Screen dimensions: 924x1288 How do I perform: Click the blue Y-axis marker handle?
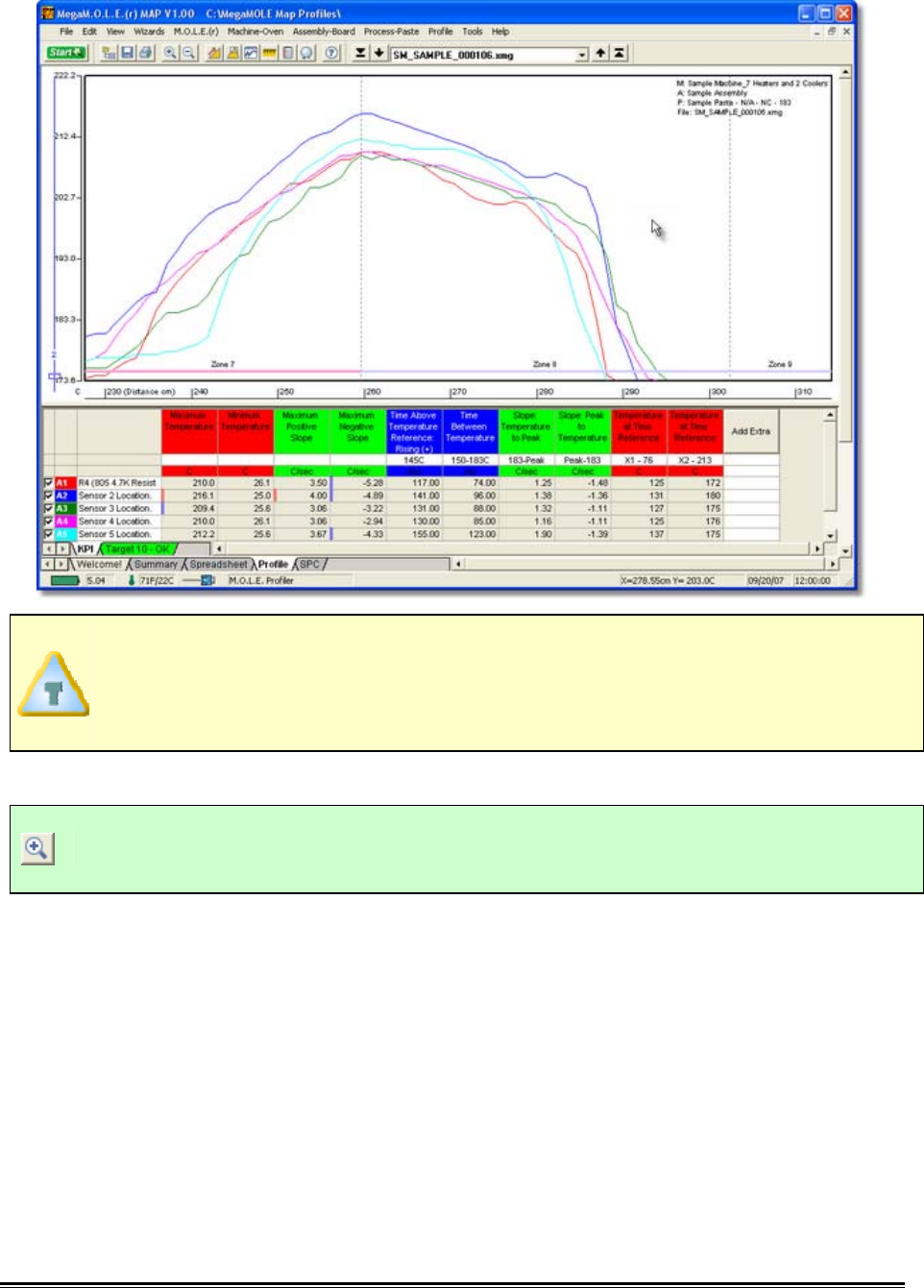coord(55,377)
